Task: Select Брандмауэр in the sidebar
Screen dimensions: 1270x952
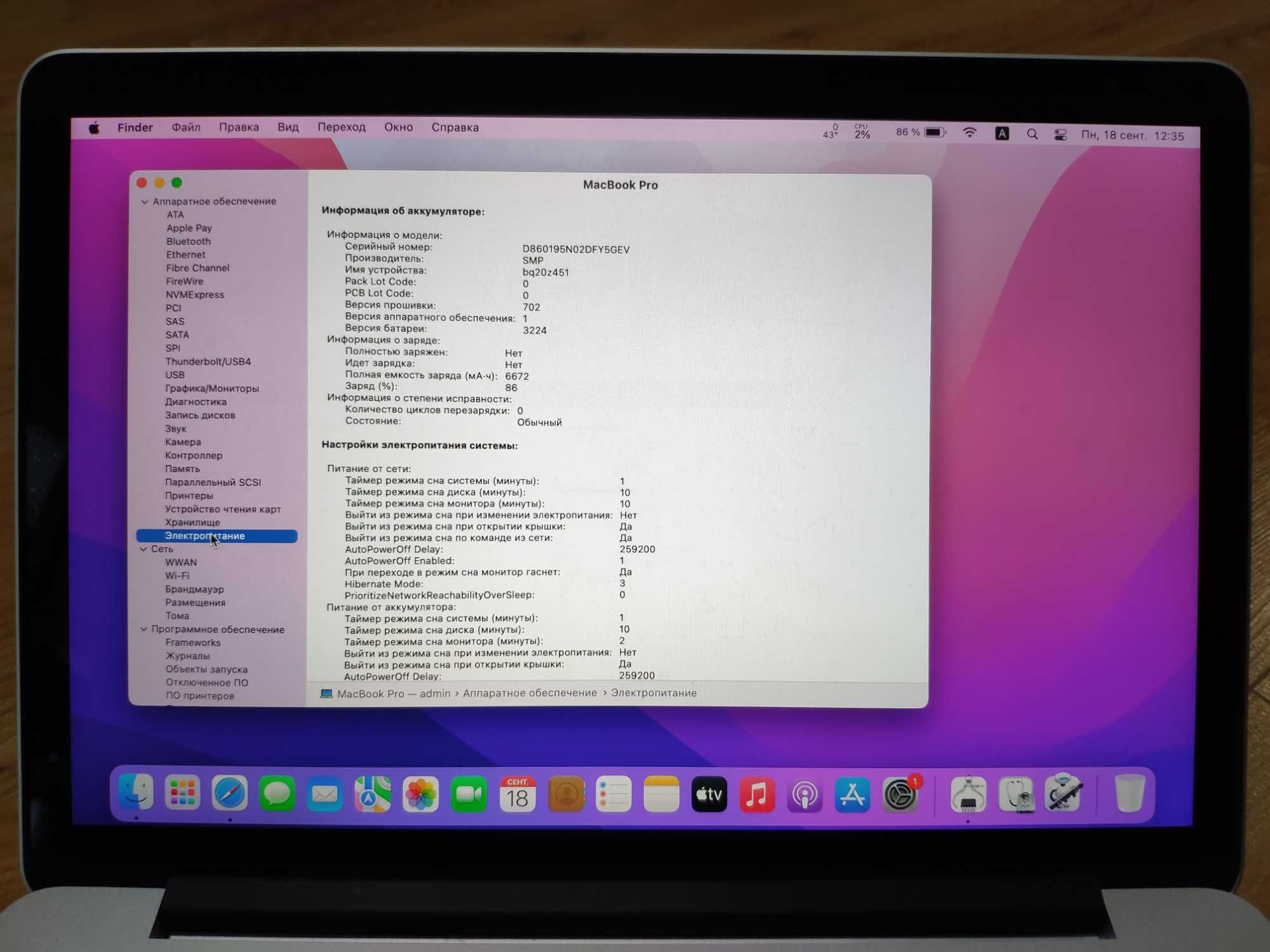Action: (194, 589)
